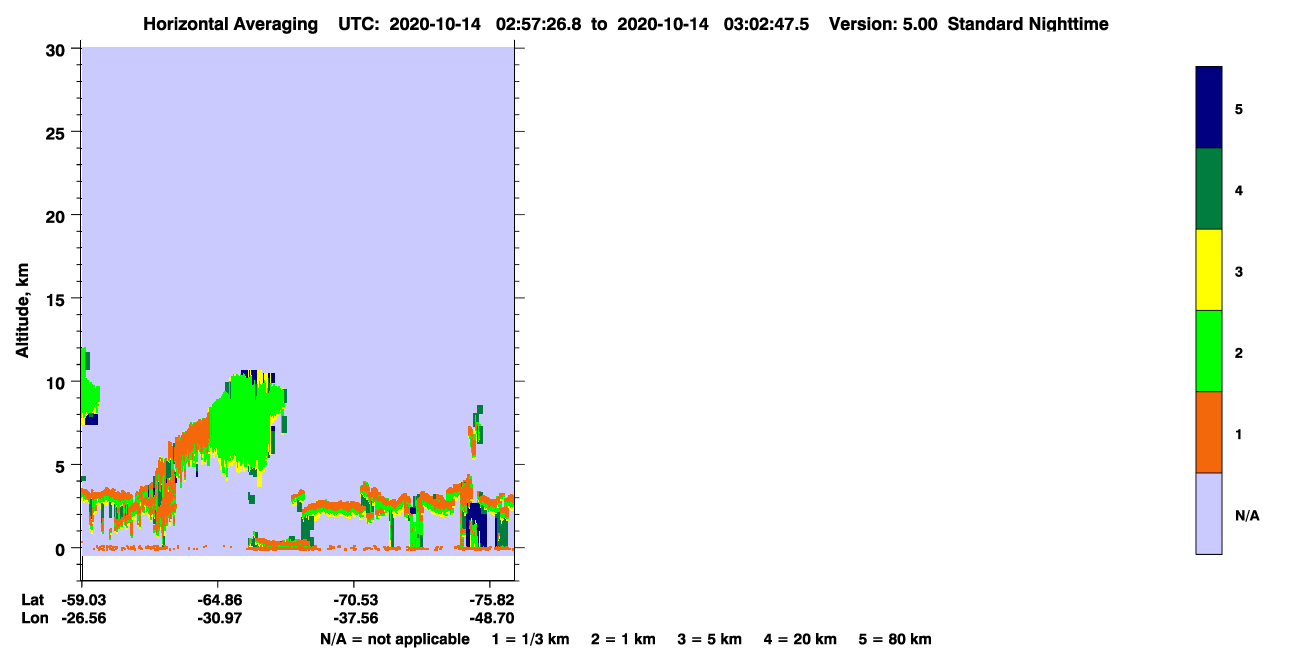
Task: Click the 'Lat' row label
Action: [x=32, y=600]
